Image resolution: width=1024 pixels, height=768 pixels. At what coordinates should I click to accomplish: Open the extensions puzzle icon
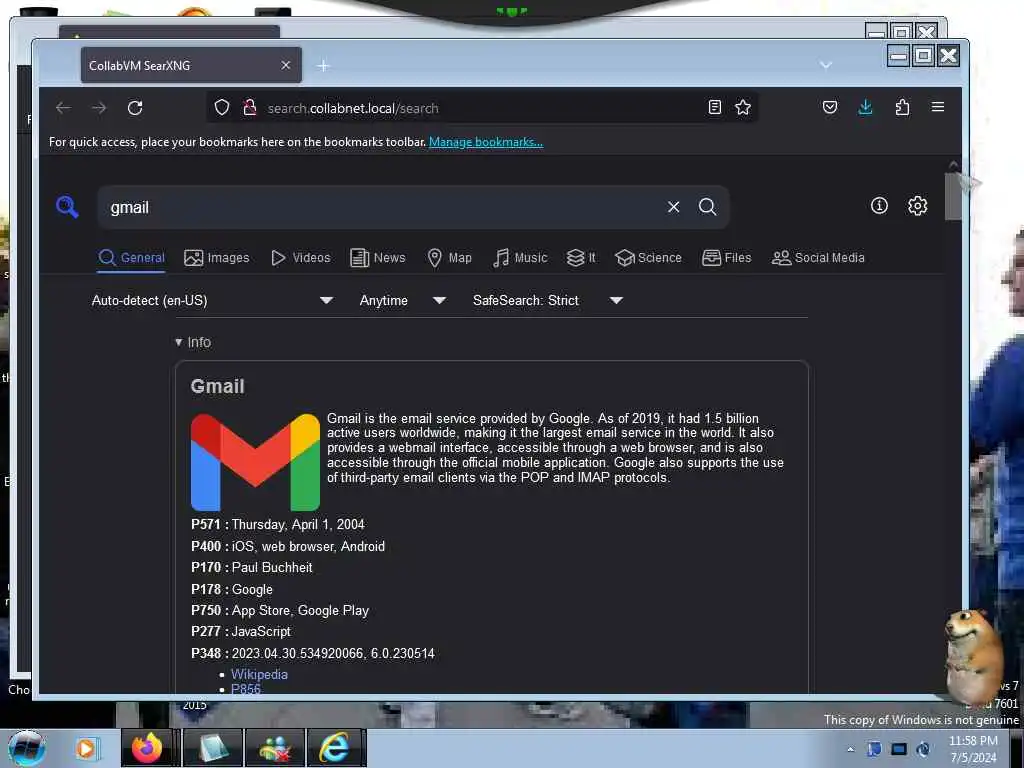(902, 107)
